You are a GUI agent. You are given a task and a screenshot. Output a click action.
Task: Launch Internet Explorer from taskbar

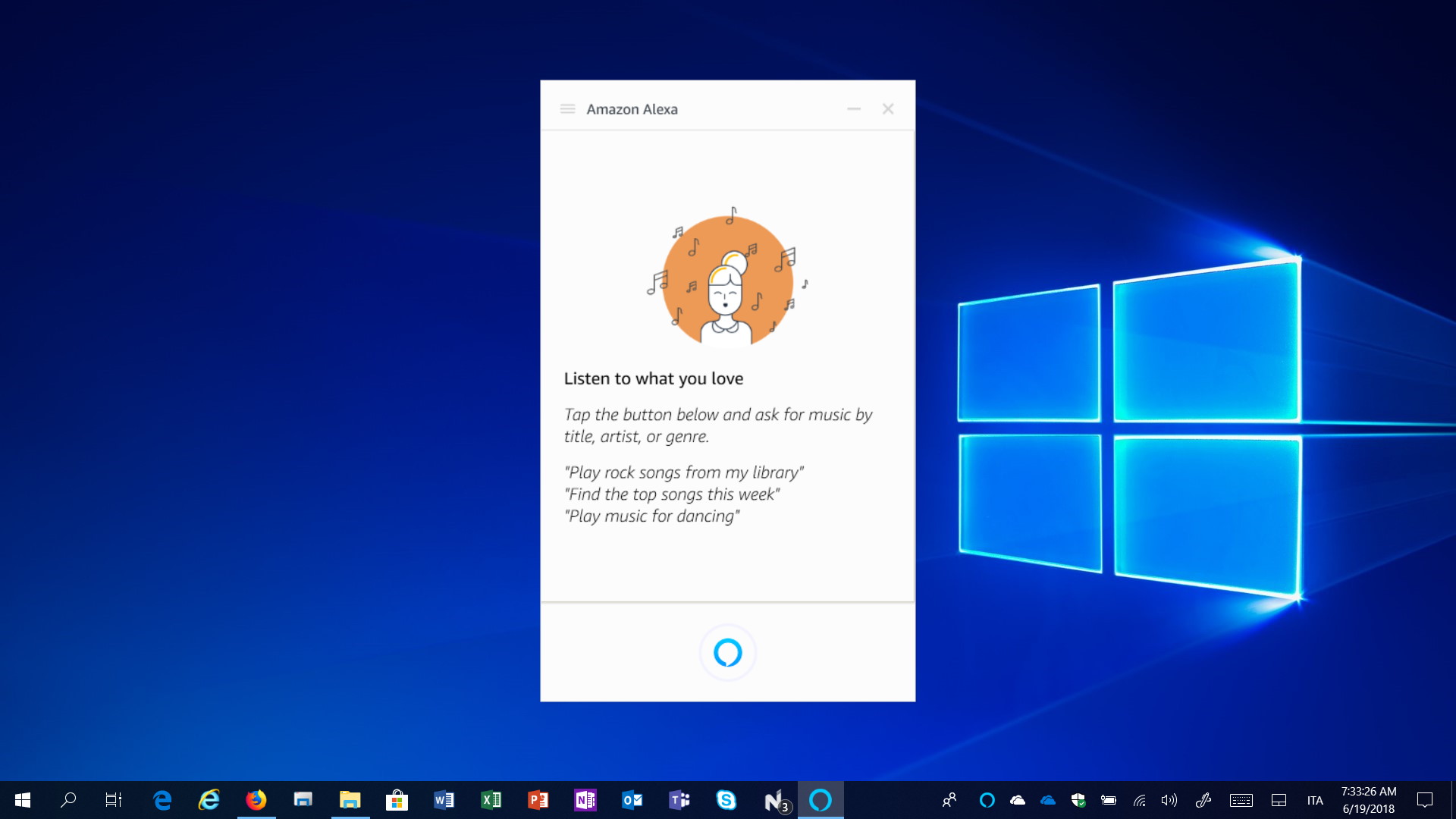click(x=209, y=800)
